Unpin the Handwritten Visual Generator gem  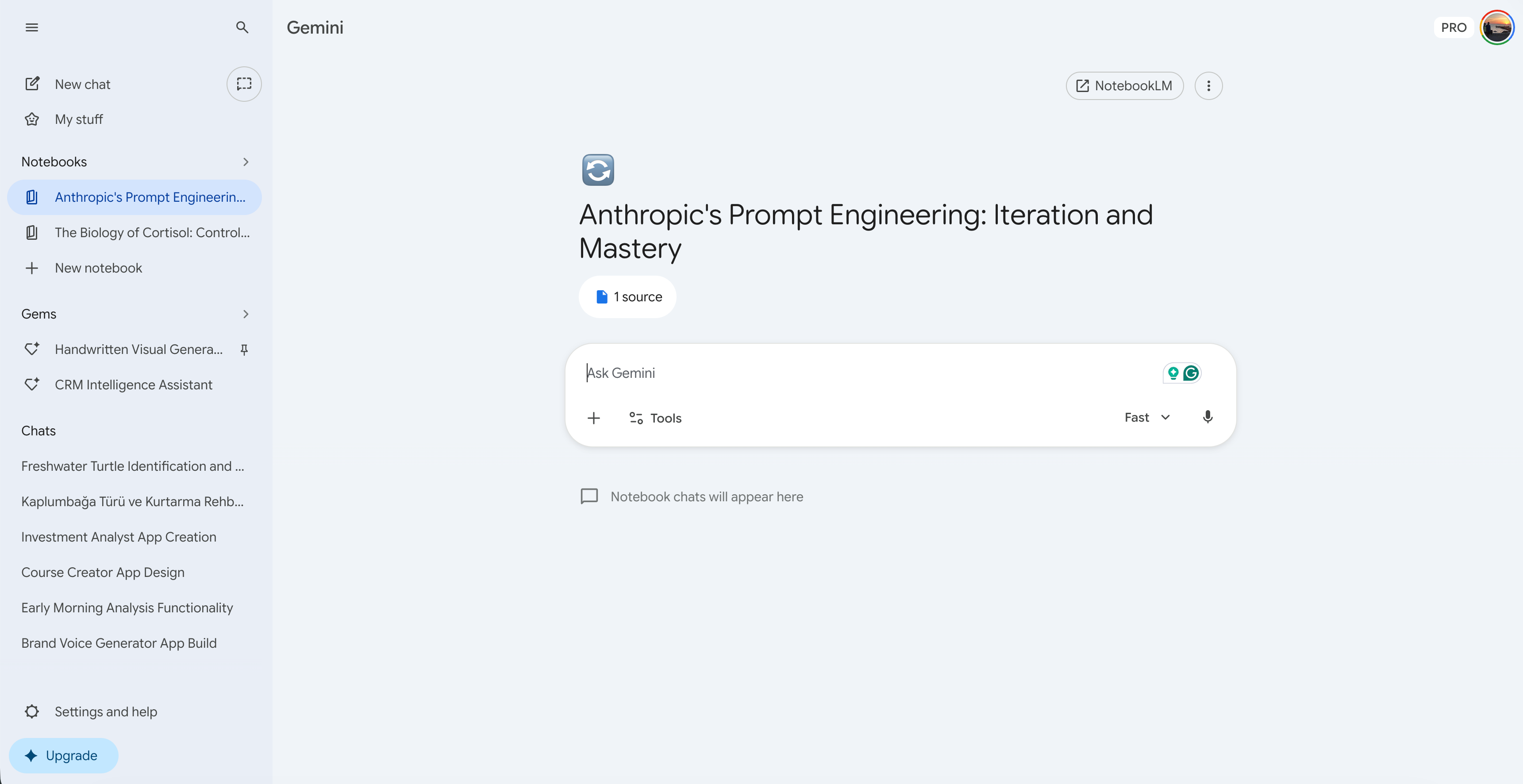(x=244, y=350)
